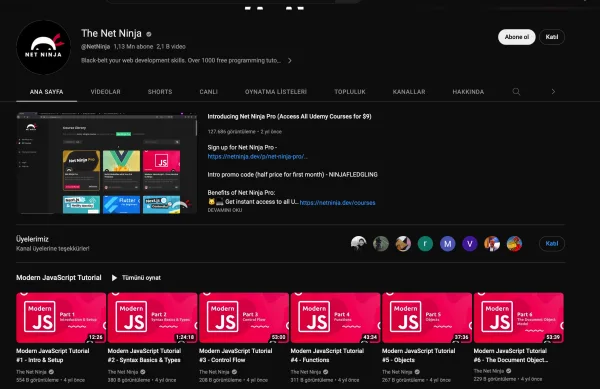This screenshot has height=389, width=600.
Task: Open Modern JS Part 2 thumbnail
Action: point(153,318)
